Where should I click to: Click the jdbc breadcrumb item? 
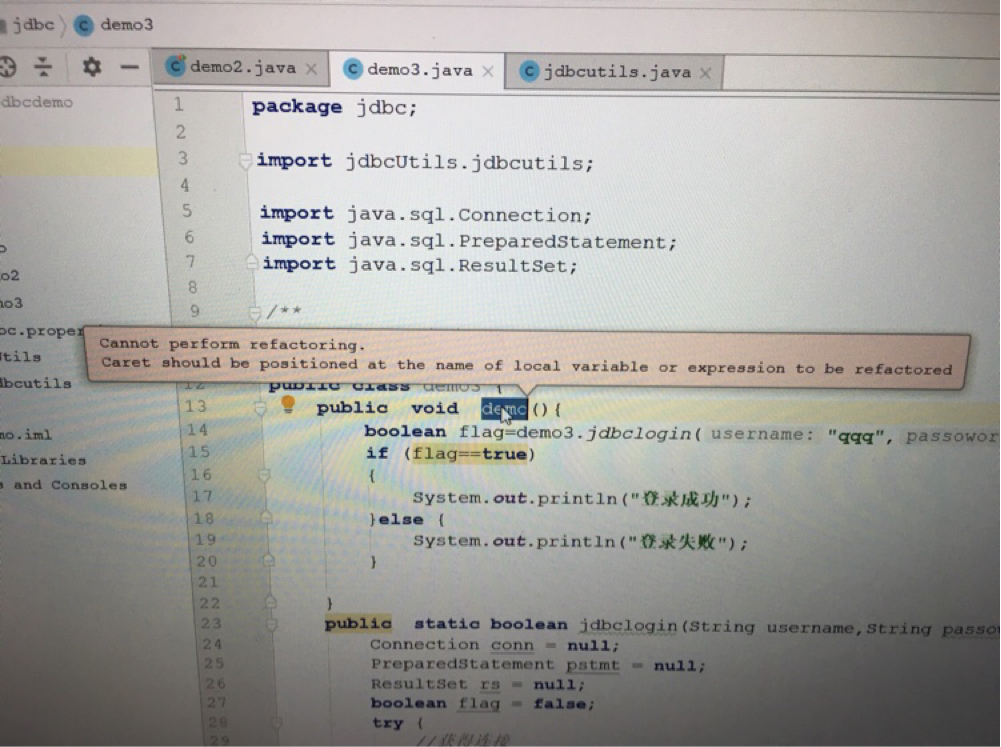(33, 24)
